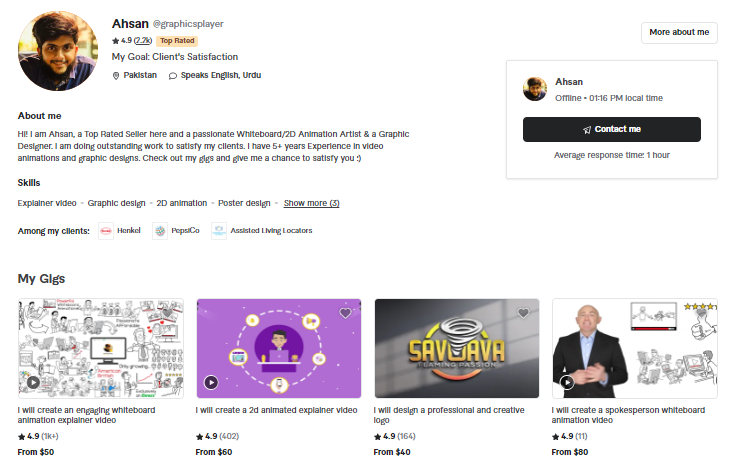This screenshot has height=459, width=739.
Task: Play the 2d animated explainer gig video
Action: coord(211,382)
